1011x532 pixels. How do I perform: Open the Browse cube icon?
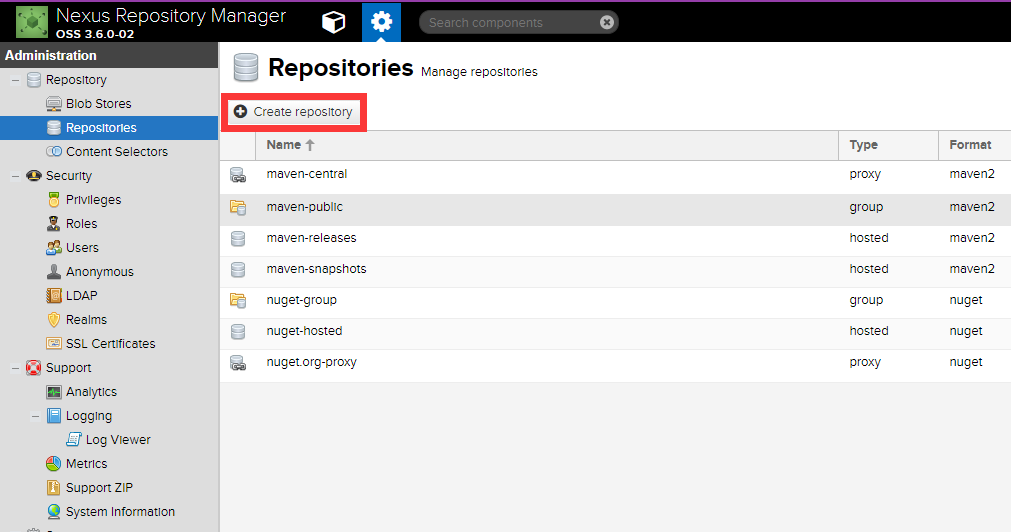coord(333,23)
